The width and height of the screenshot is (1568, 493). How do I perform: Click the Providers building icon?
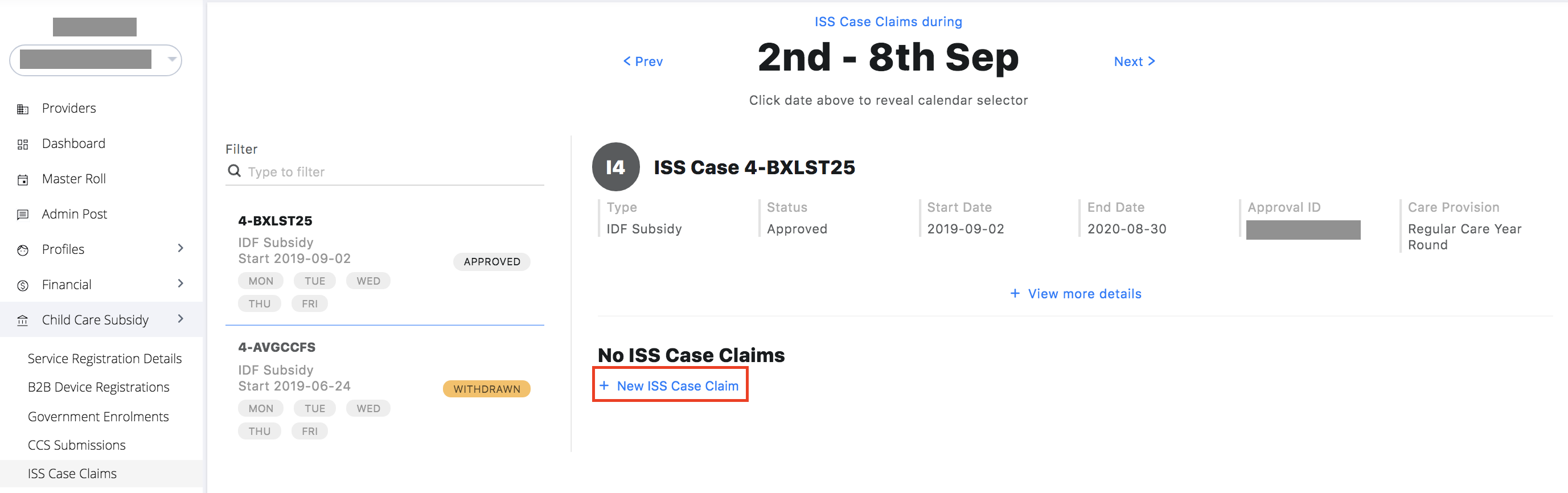tap(23, 109)
